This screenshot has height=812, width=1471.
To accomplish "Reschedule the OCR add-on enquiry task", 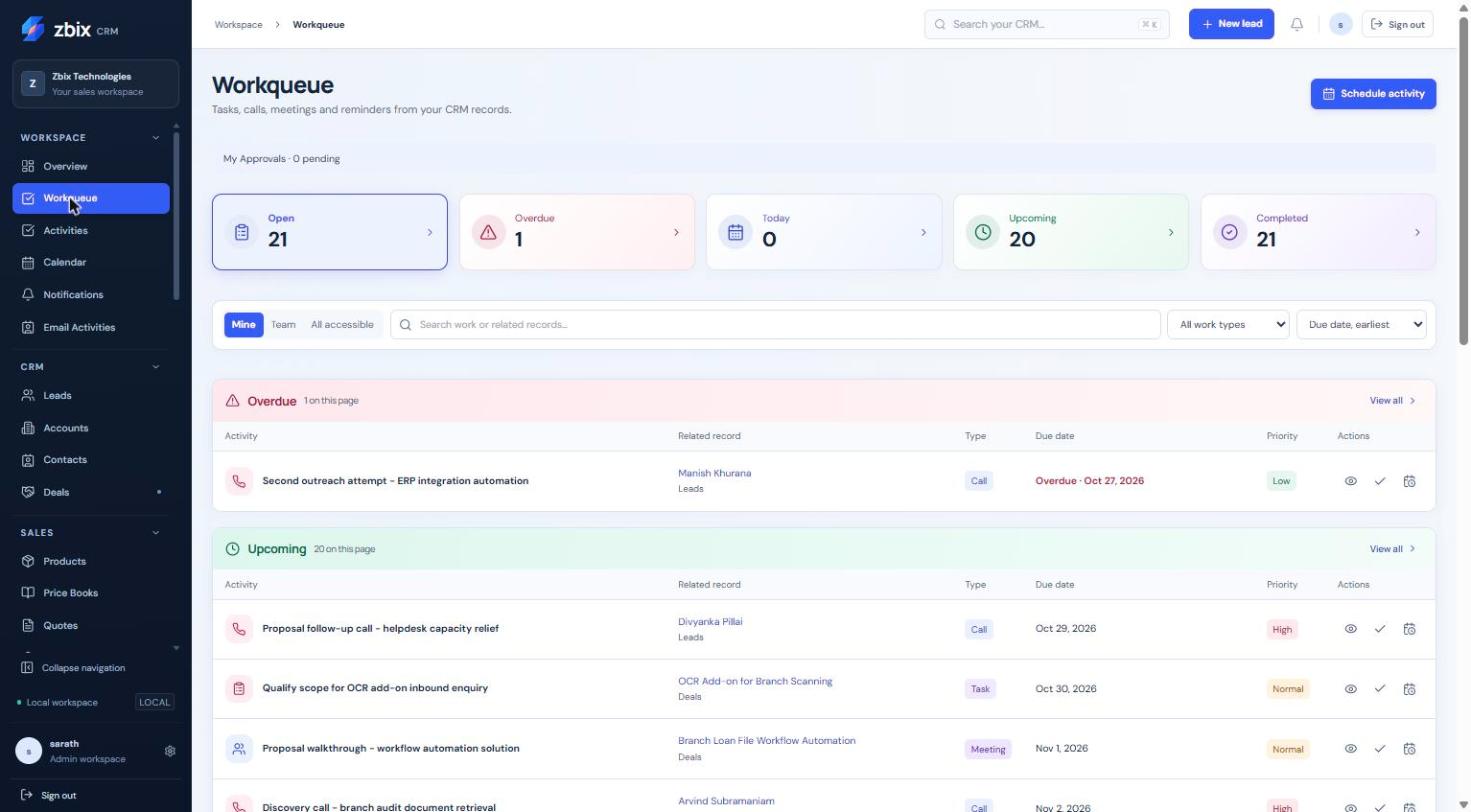I will coord(1409,689).
